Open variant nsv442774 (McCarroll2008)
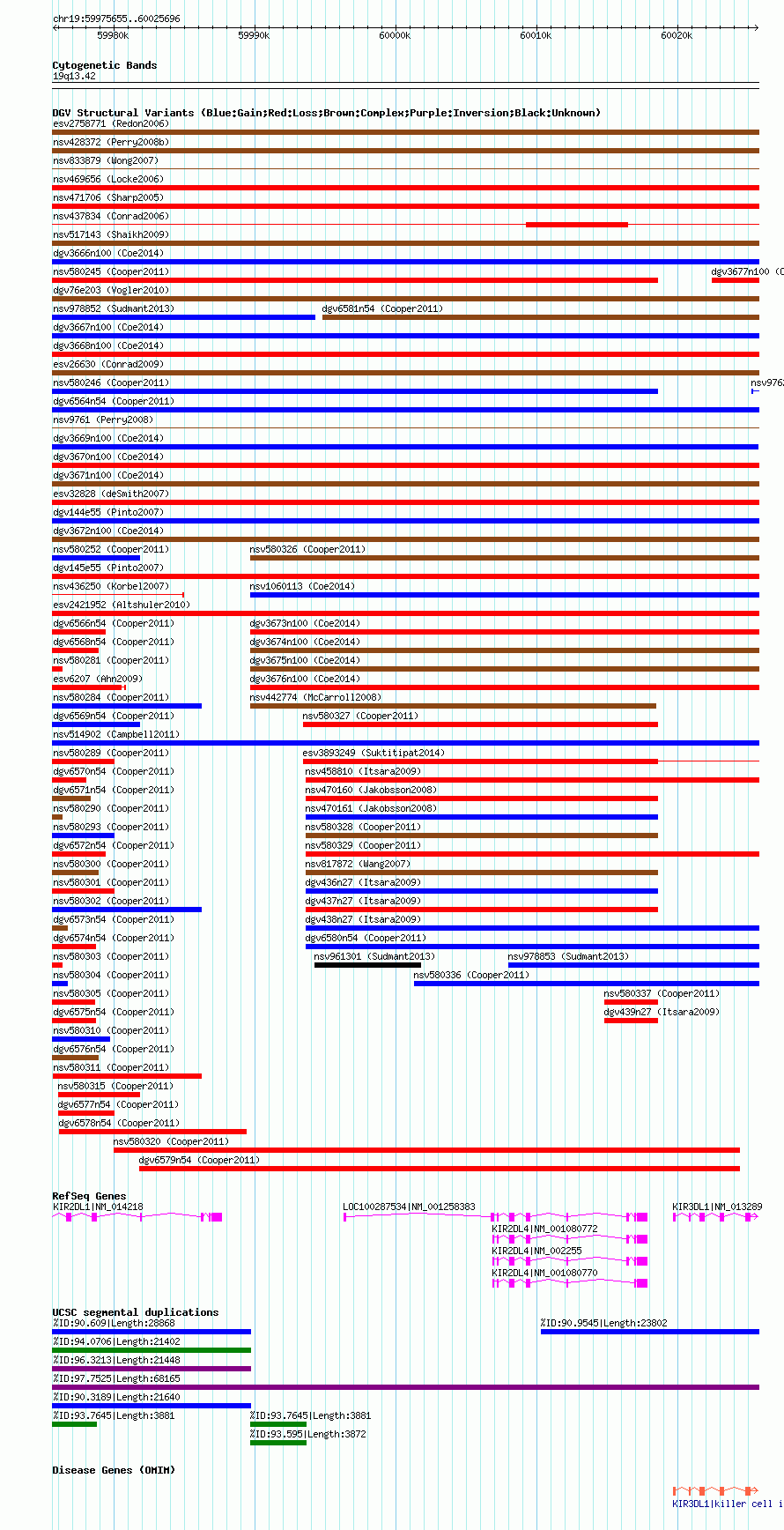Viewport: 784px width, 1530px height. (453, 706)
